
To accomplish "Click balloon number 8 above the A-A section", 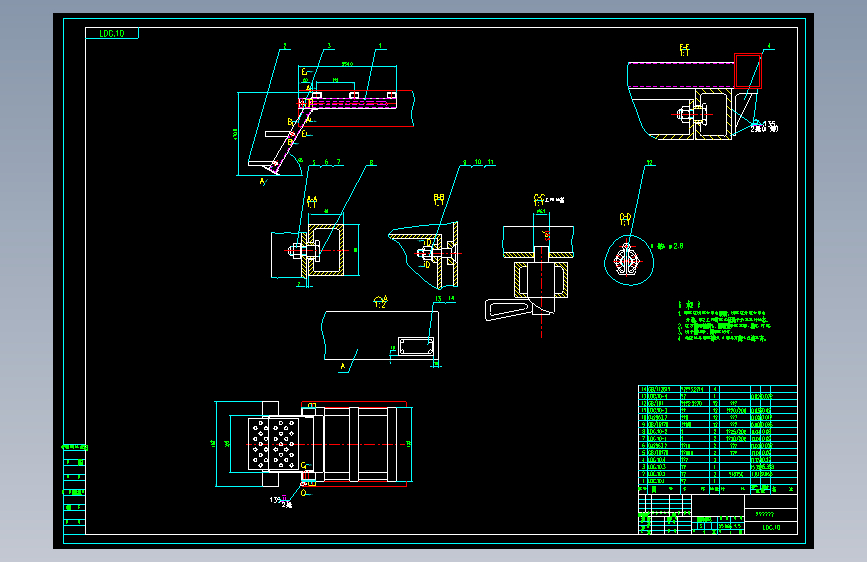I will click(372, 163).
